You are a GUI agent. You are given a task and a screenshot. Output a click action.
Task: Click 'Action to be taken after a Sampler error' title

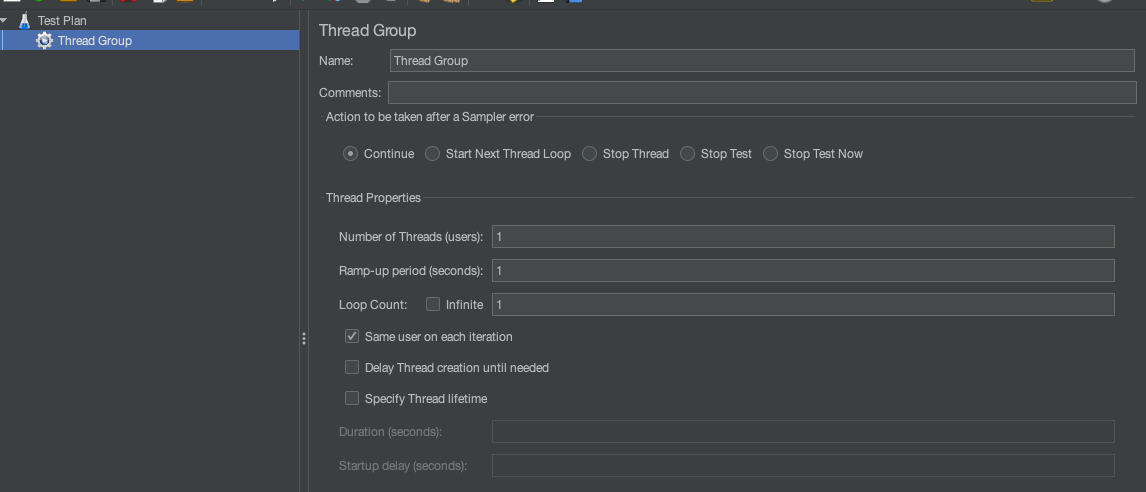click(430, 117)
